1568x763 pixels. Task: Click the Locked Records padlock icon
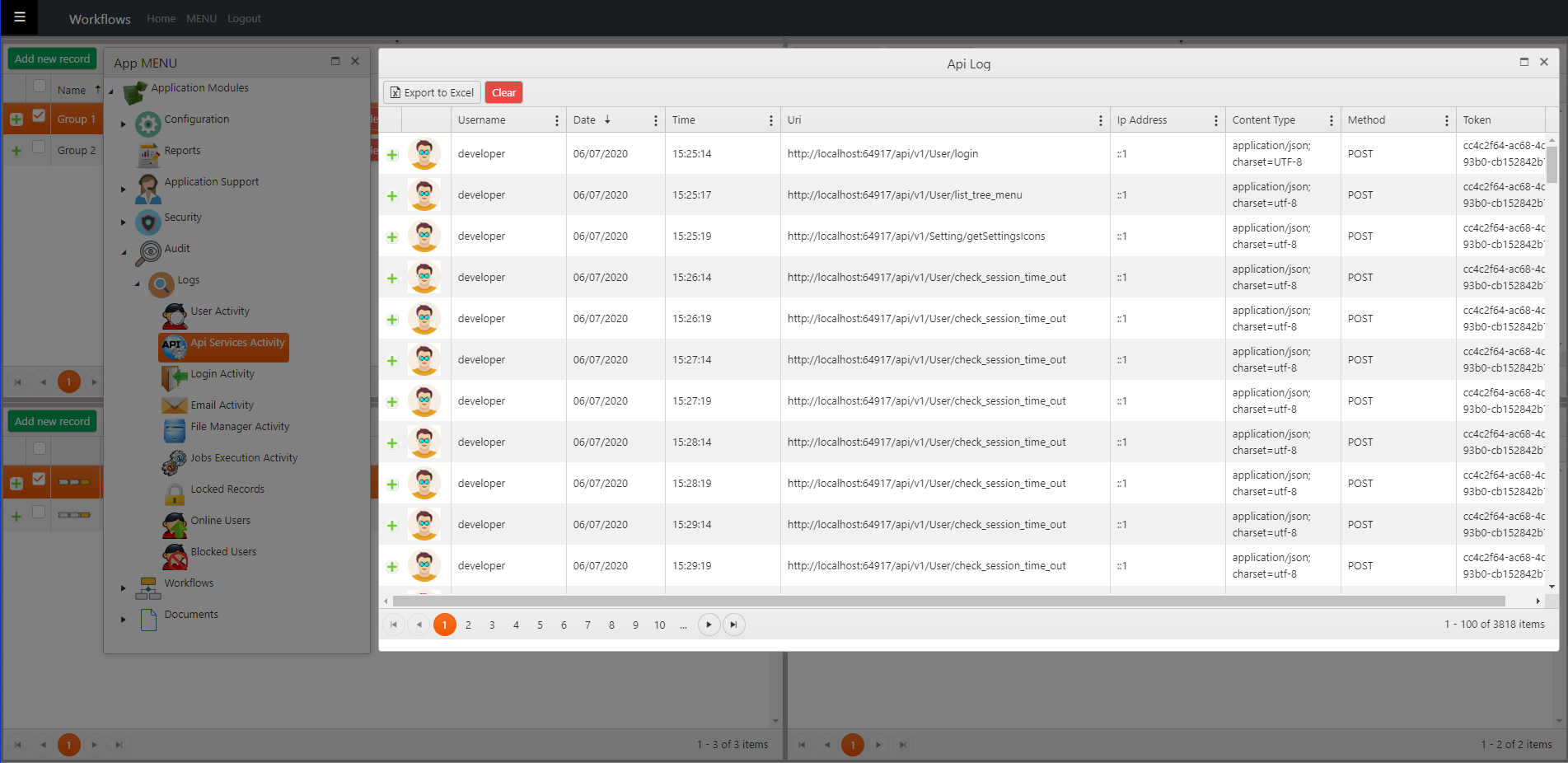[175, 494]
